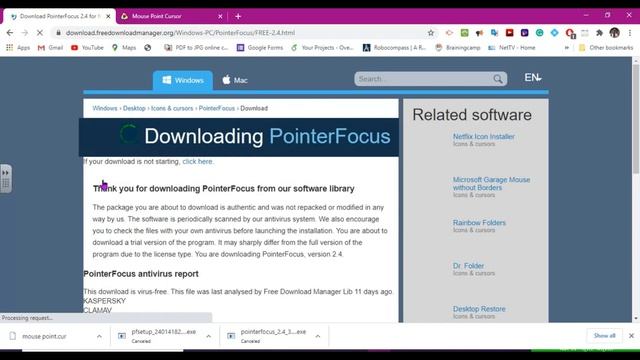
Task: Go to the PointerFocus breadcrumb
Action: tap(217, 108)
